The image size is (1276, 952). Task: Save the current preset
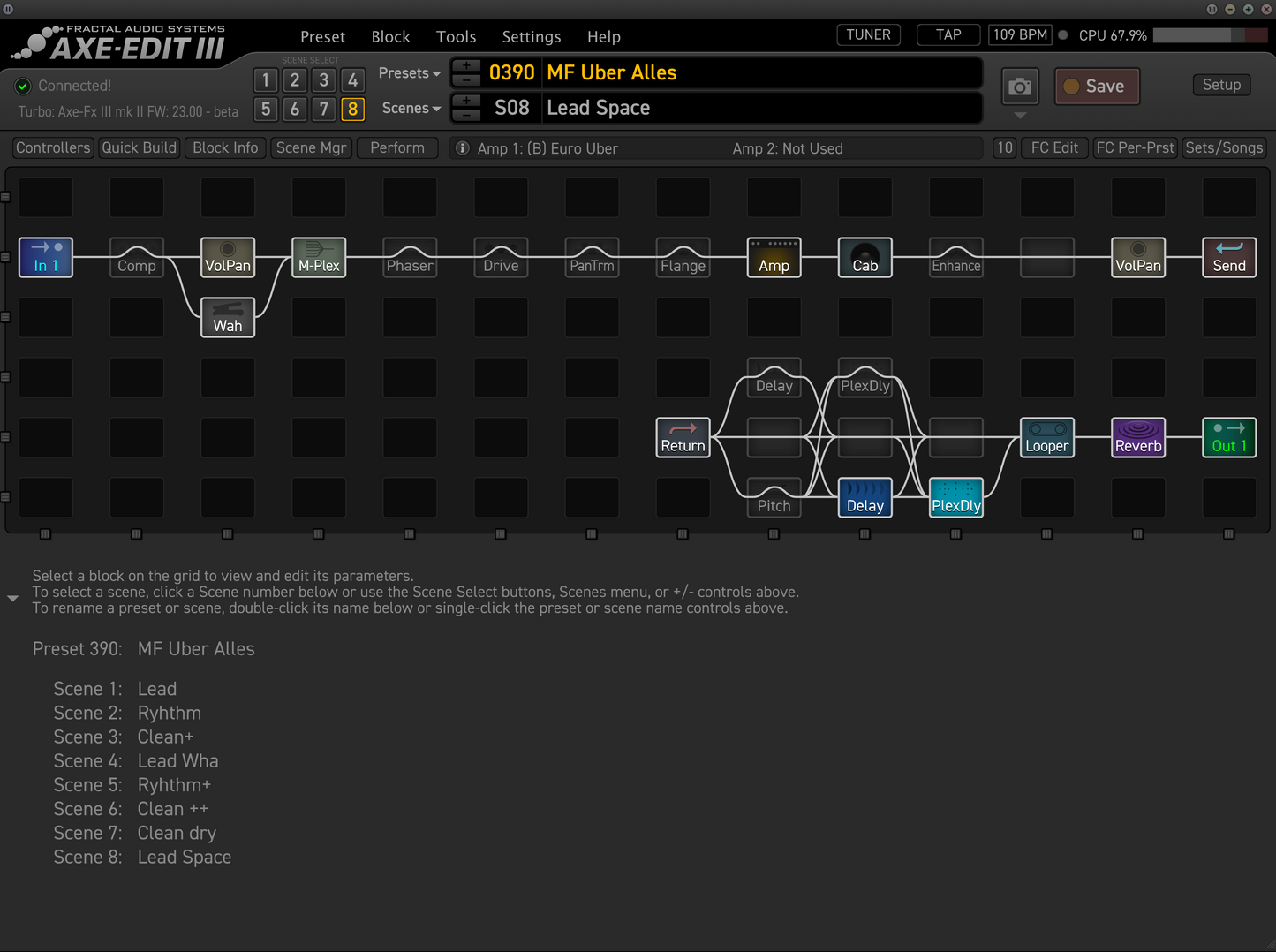click(x=1096, y=86)
